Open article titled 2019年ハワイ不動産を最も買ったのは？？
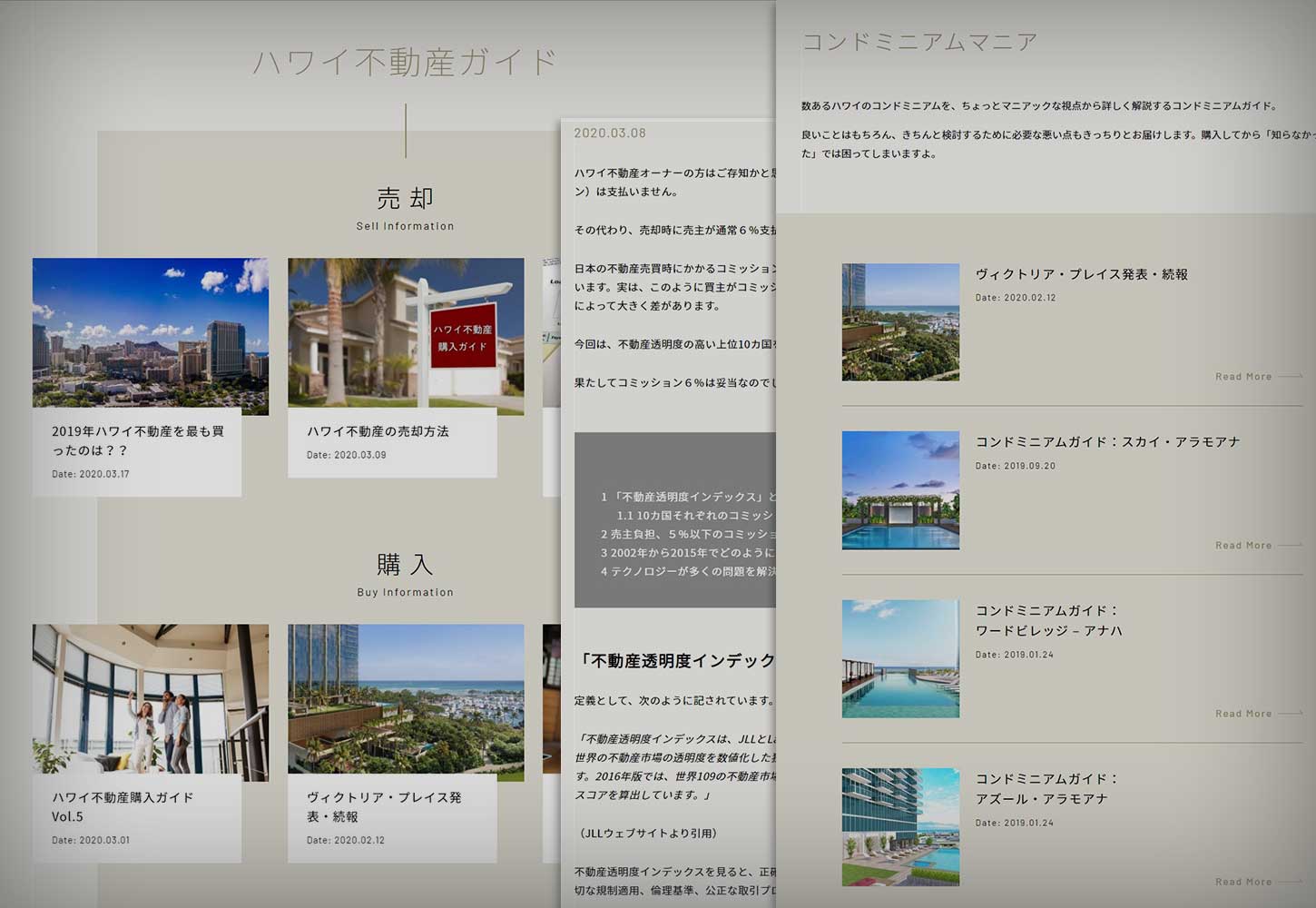The height and width of the screenshot is (908, 1316). point(137,440)
